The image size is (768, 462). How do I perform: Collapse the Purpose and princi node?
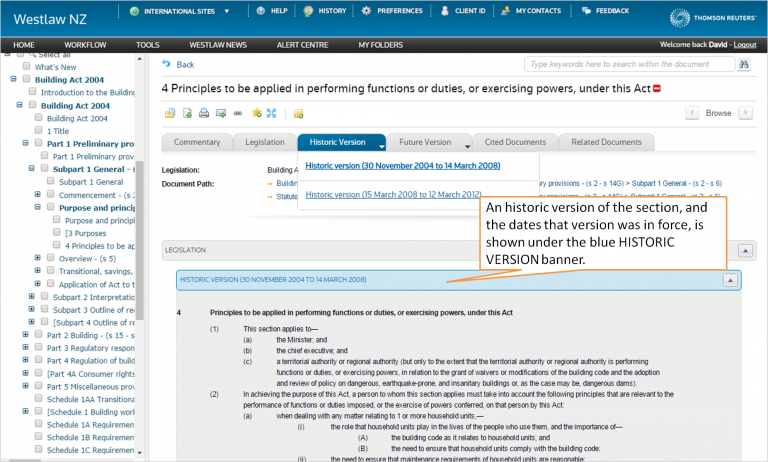tap(38, 207)
